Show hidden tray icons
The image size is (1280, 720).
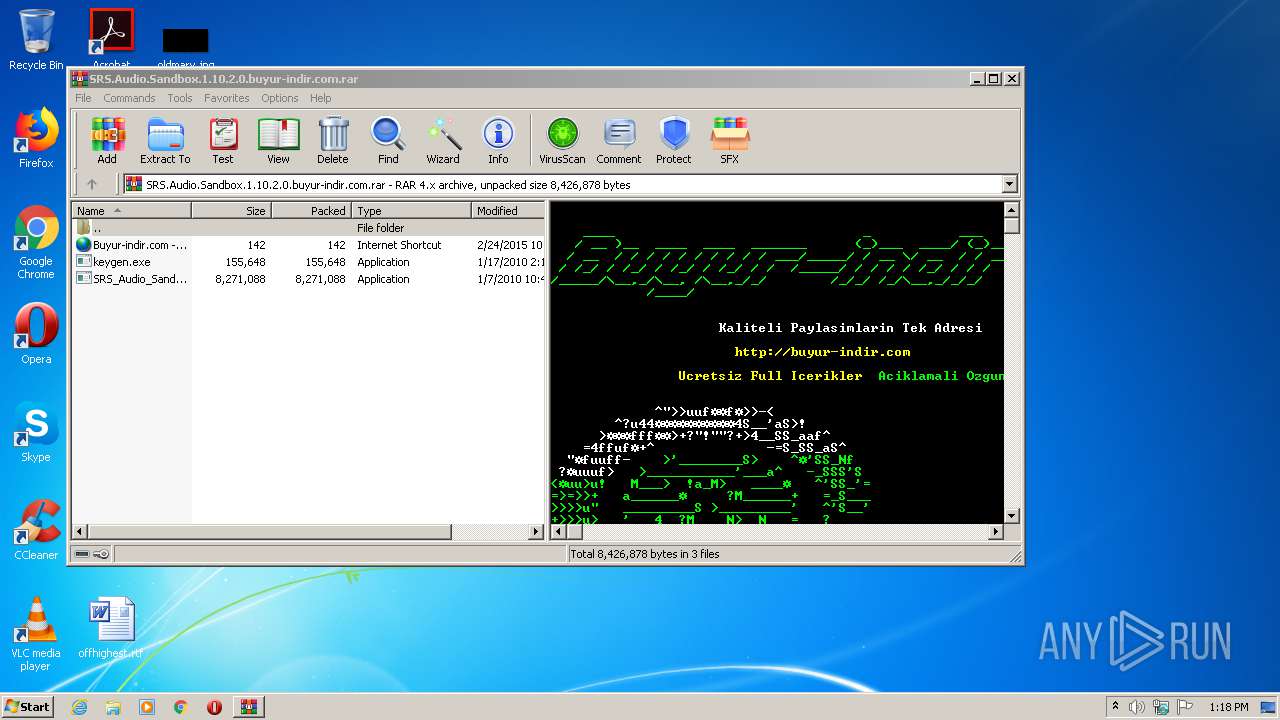[1115, 707]
